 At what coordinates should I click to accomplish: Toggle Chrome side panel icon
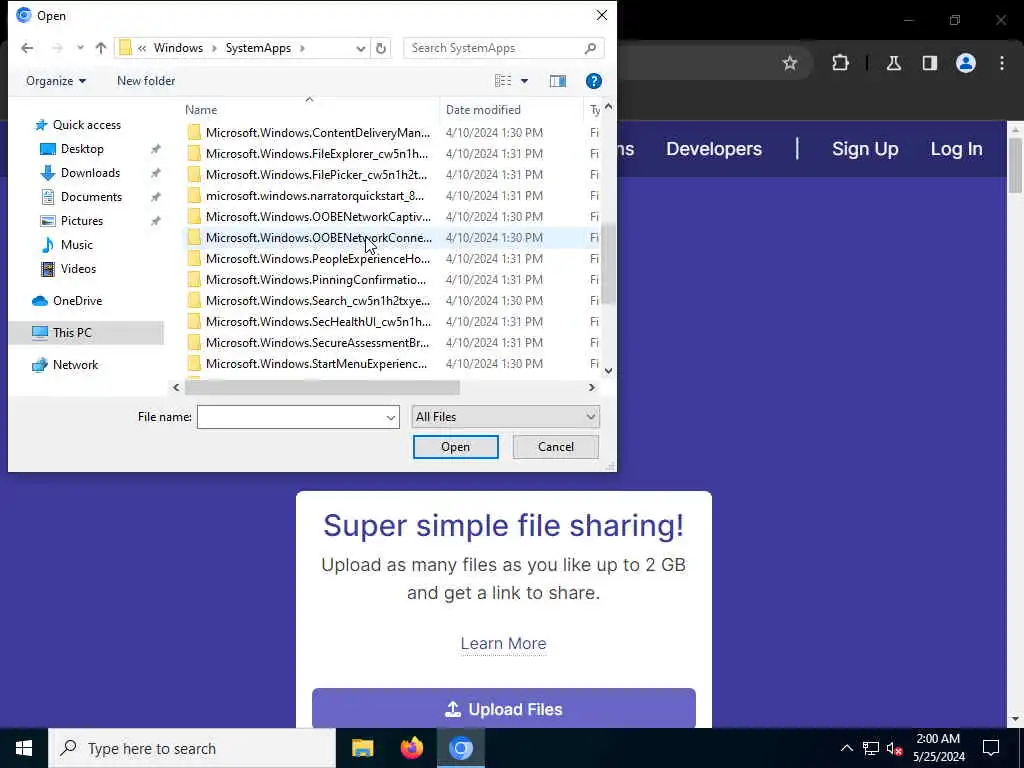(929, 63)
